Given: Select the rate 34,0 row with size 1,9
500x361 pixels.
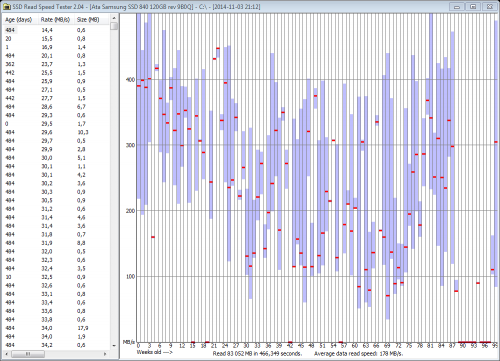Looking at the screenshot, I should pyautogui.click(x=56, y=337).
